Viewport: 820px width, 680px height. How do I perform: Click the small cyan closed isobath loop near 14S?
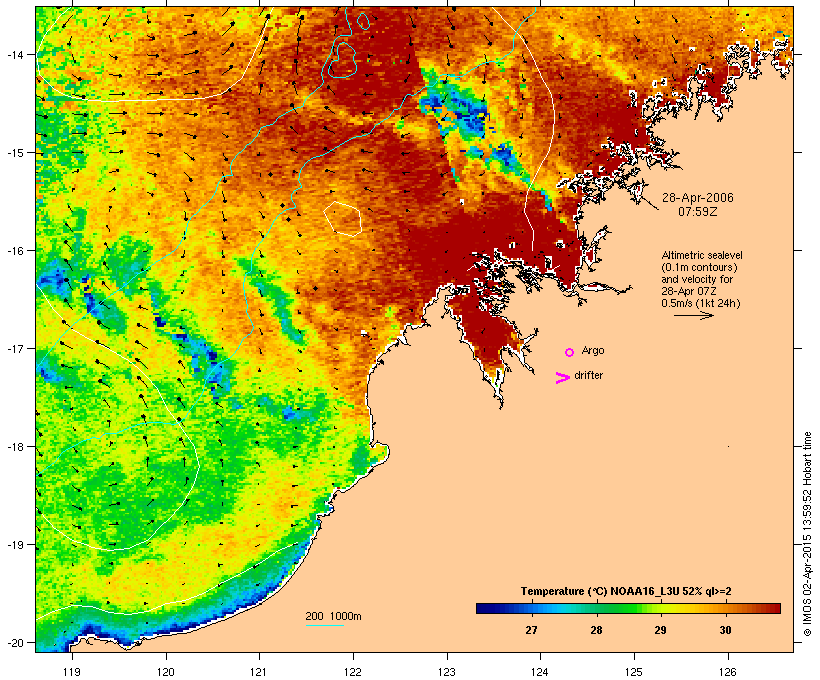pyautogui.click(x=343, y=61)
